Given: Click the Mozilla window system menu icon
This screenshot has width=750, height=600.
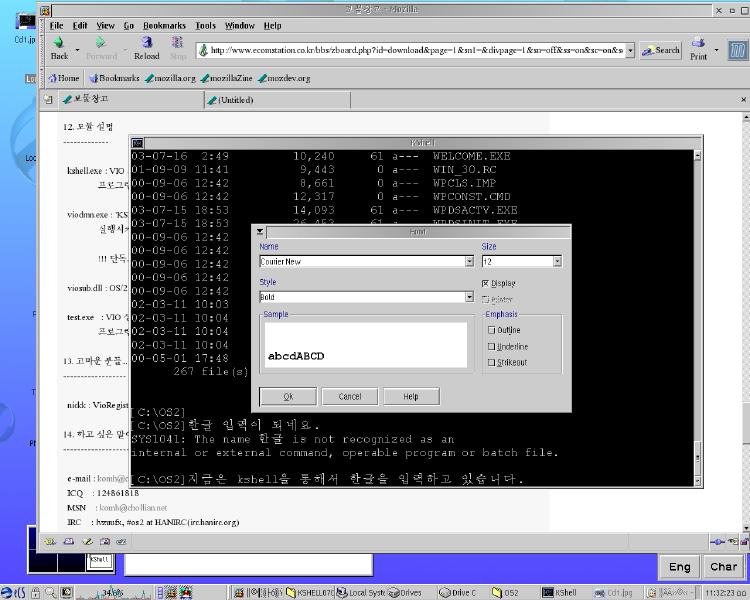Looking at the screenshot, I should (x=45, y=10).
